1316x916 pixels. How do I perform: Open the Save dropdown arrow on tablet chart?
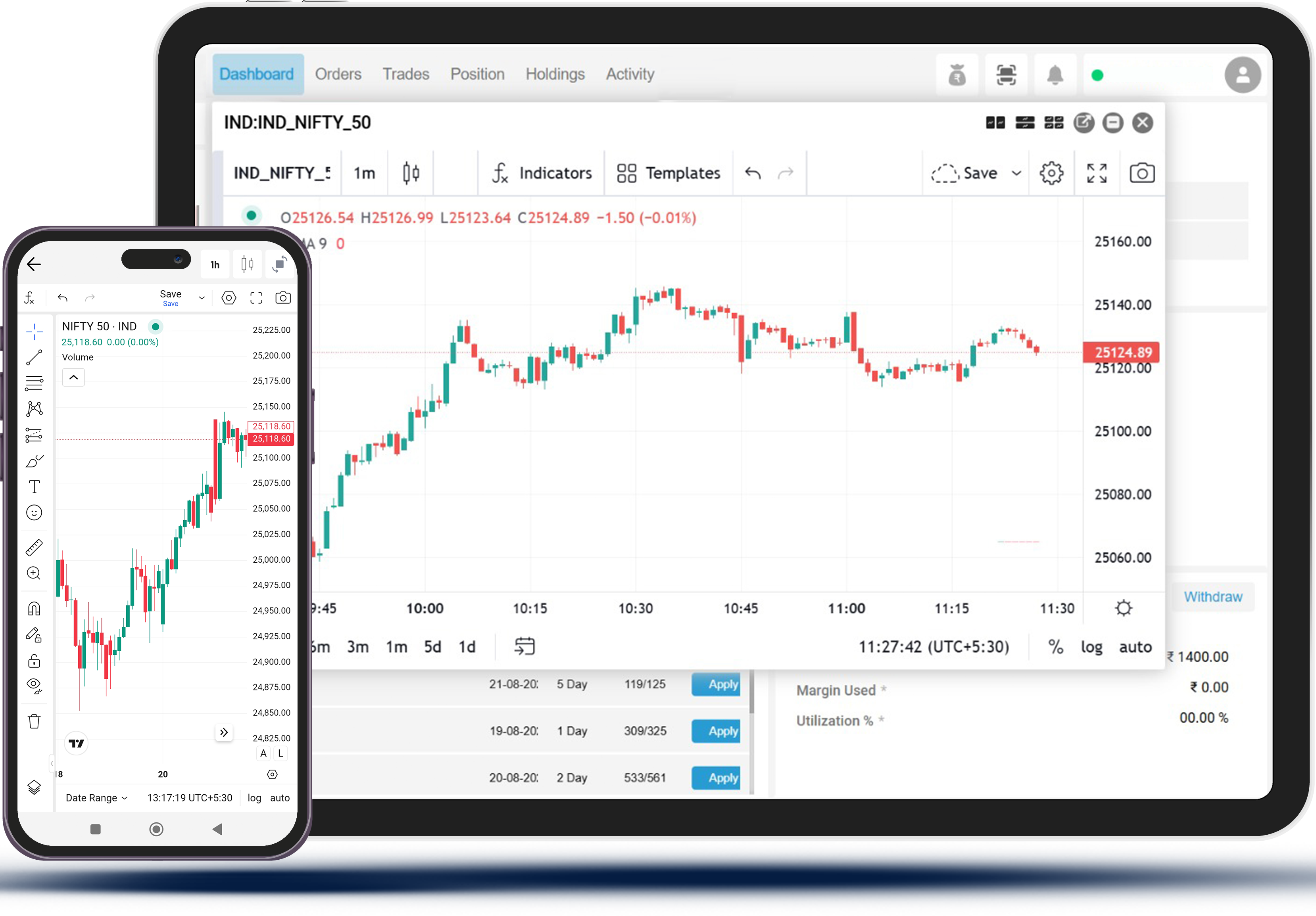(x=1016, y=173)
